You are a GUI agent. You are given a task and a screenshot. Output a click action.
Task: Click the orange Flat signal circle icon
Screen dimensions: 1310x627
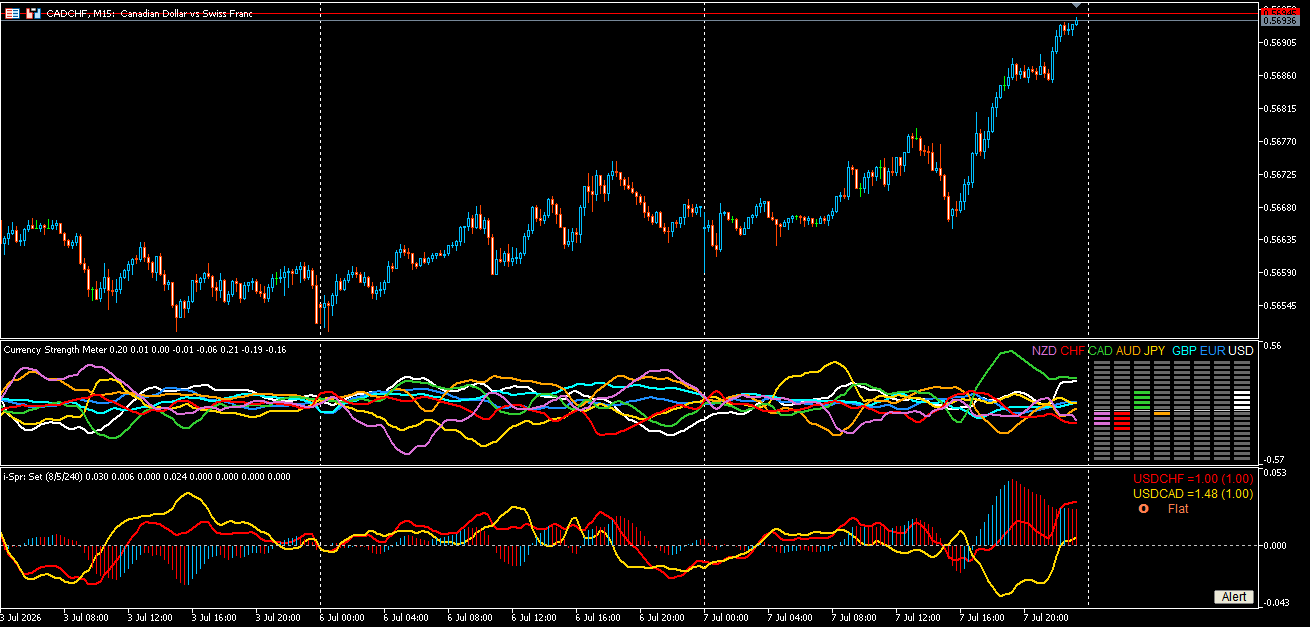tap(1146, 509)
